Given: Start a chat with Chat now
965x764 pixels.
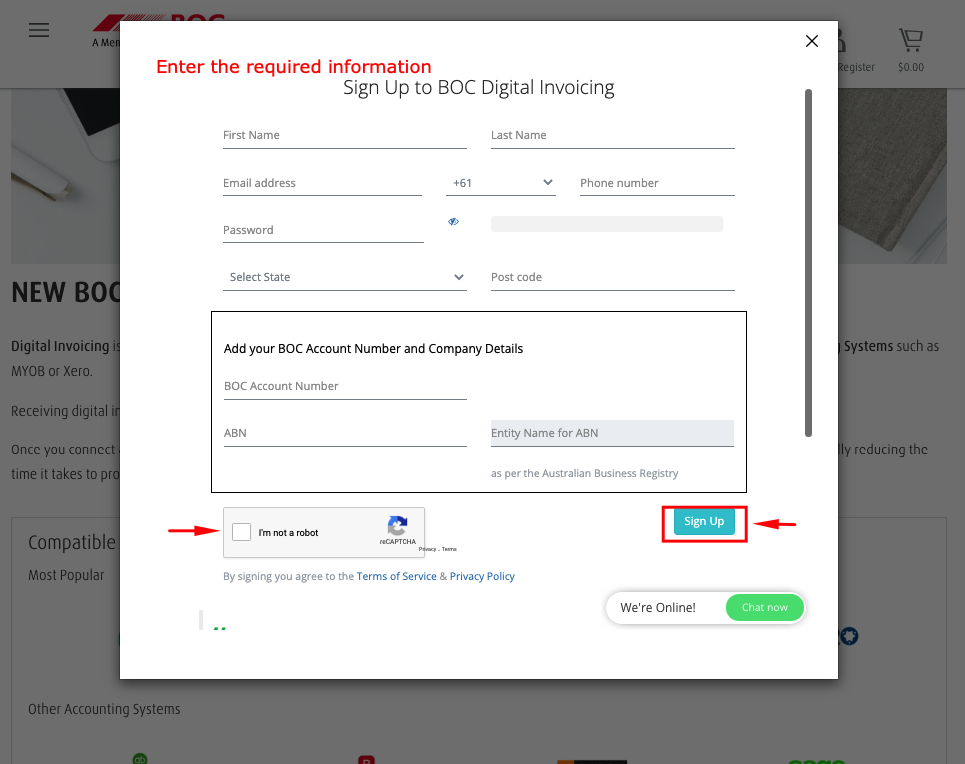Looking at the screenshot, I should coord(764,608).
